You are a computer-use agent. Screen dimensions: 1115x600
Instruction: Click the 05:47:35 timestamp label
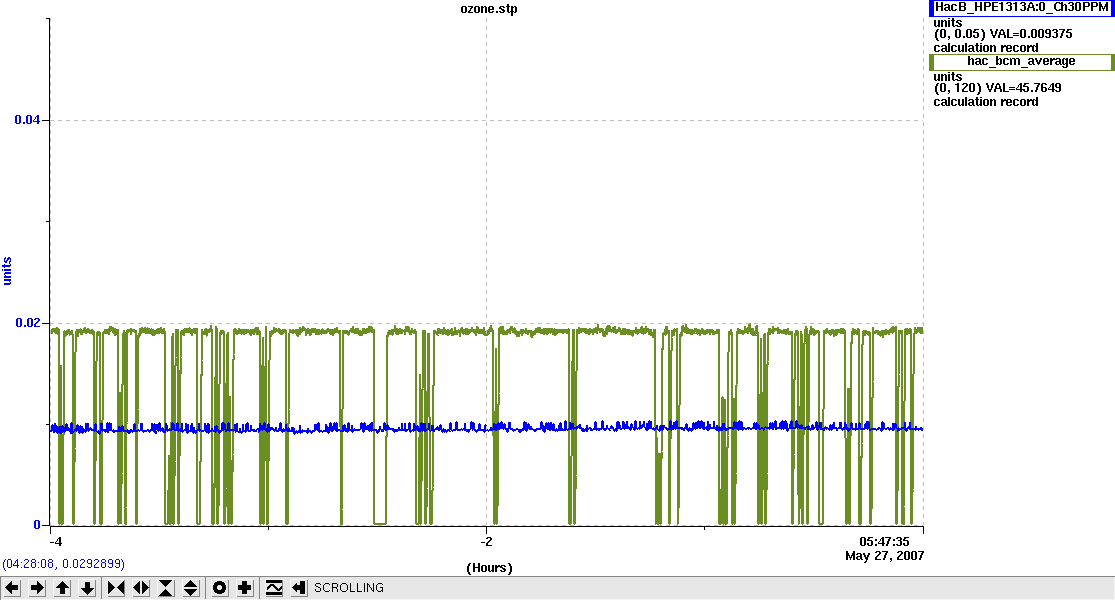(x=884, y=542)
